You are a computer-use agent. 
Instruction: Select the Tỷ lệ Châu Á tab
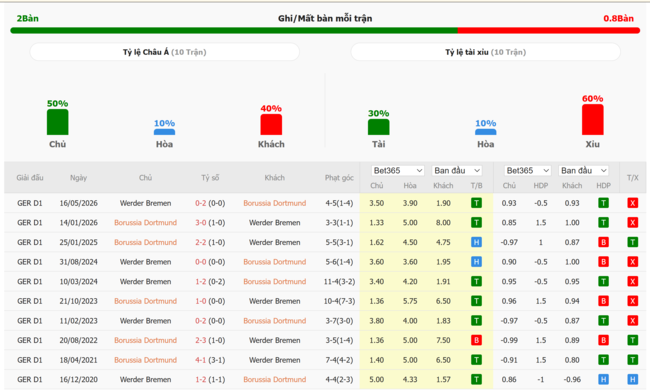[165, 52]
